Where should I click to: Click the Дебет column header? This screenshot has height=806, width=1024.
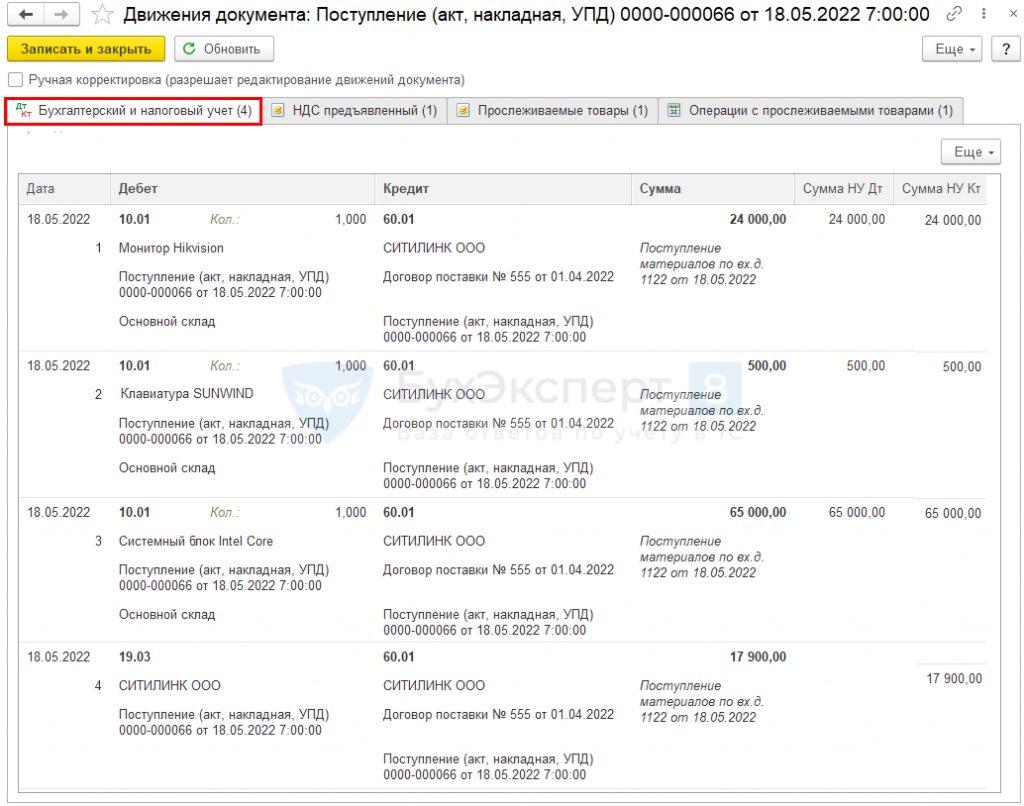click(242, 189)
